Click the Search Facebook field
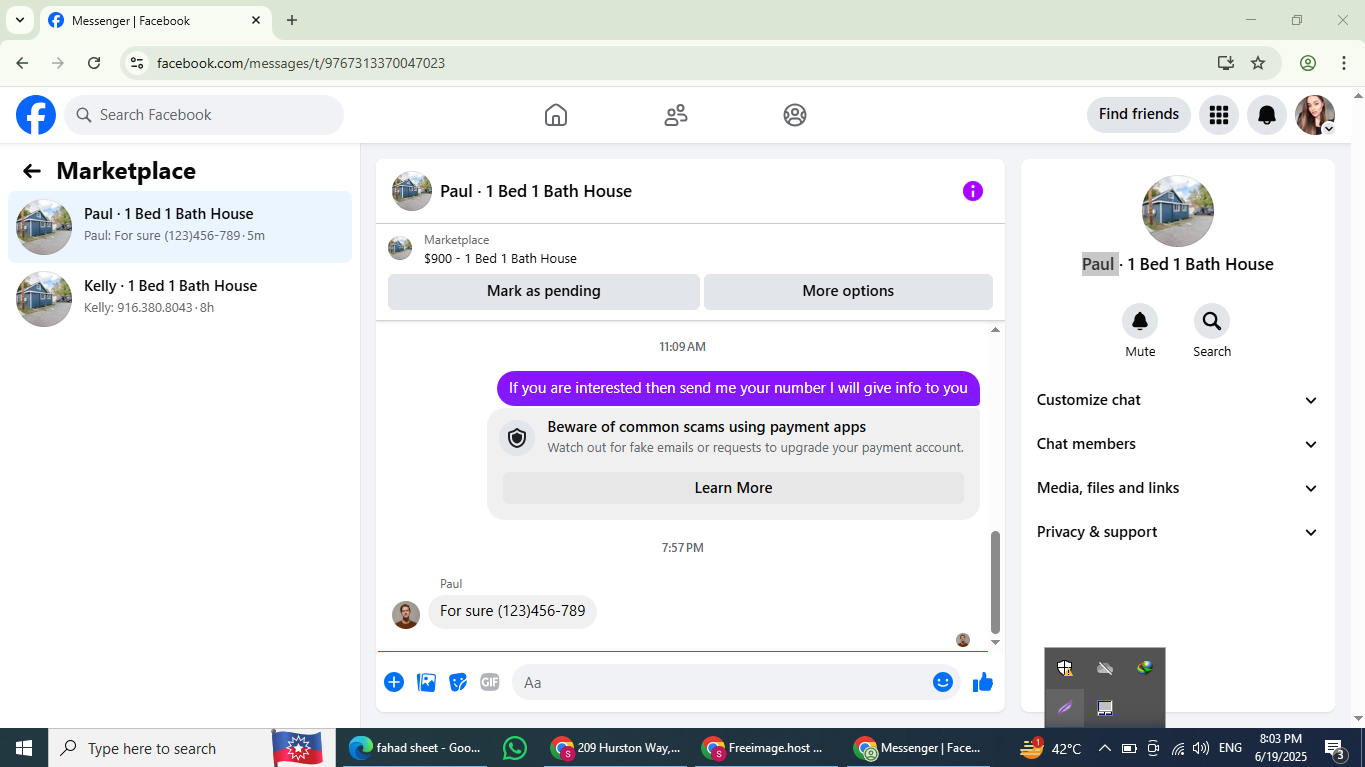This screenshot has height=767, width=1365. coord(204,115)
